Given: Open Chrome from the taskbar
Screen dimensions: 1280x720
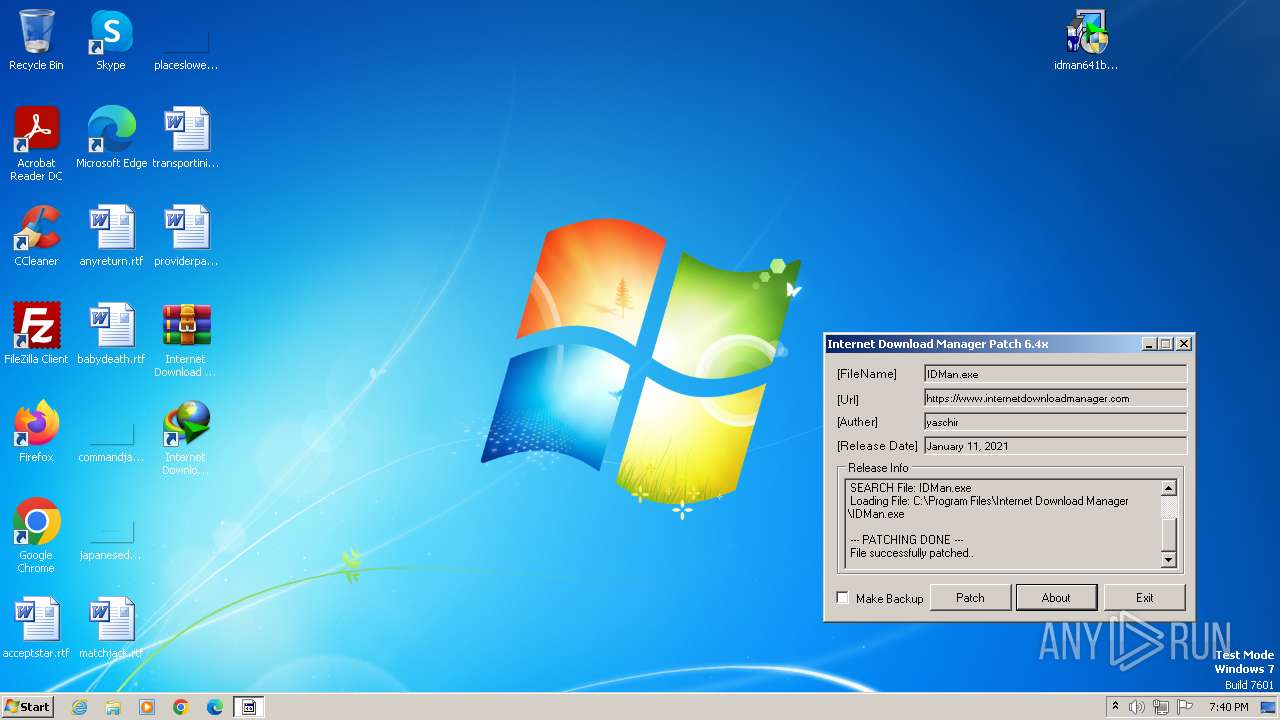Looking at the screenshot, I should tap(181, 707).
